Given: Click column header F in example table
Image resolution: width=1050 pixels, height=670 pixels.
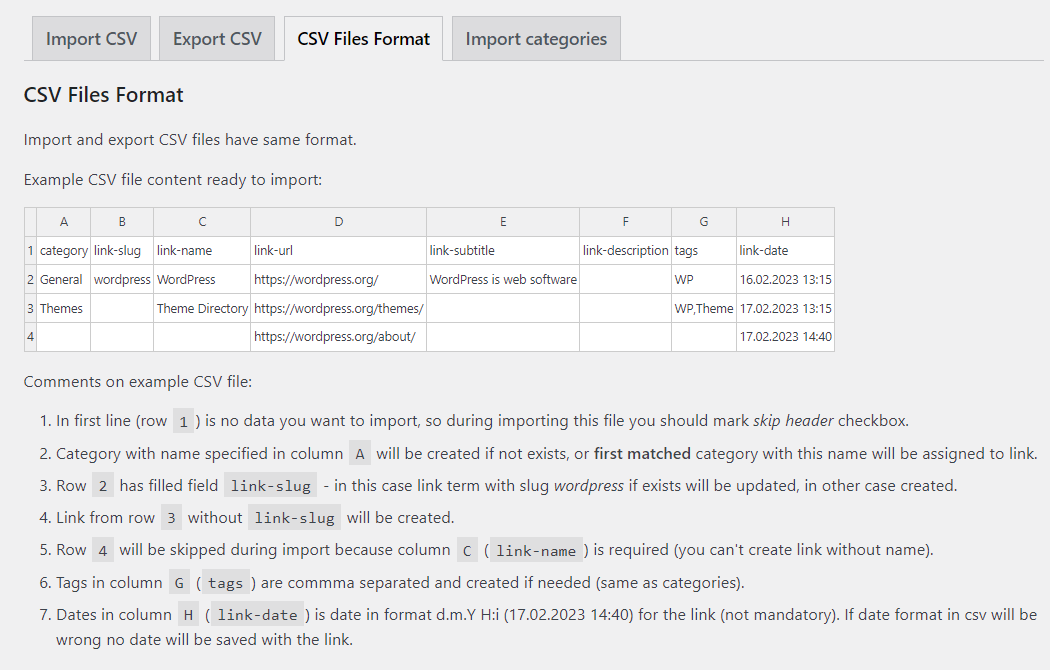Looking at the screenshot, I should pyautogui.click(x=625, y=222).
